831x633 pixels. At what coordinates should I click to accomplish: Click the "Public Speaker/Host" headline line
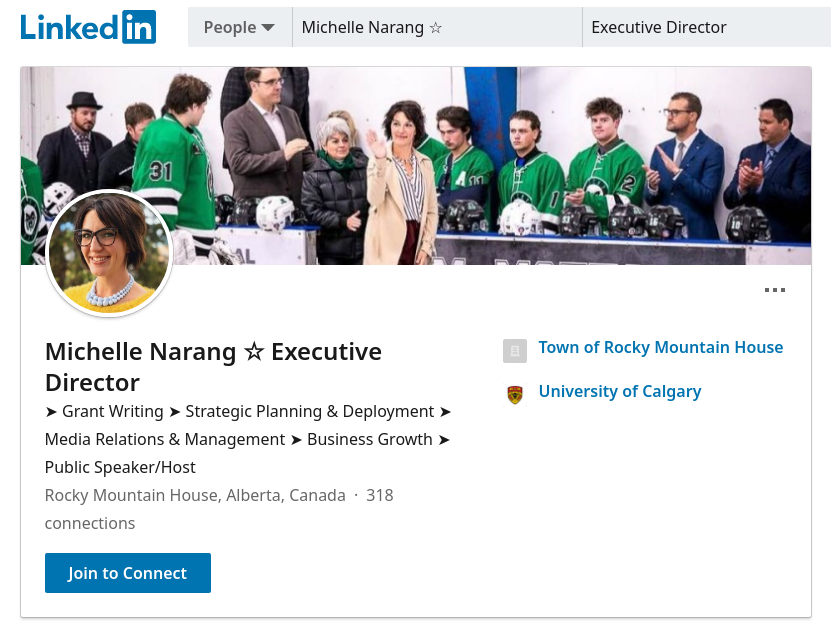[120, 467]
